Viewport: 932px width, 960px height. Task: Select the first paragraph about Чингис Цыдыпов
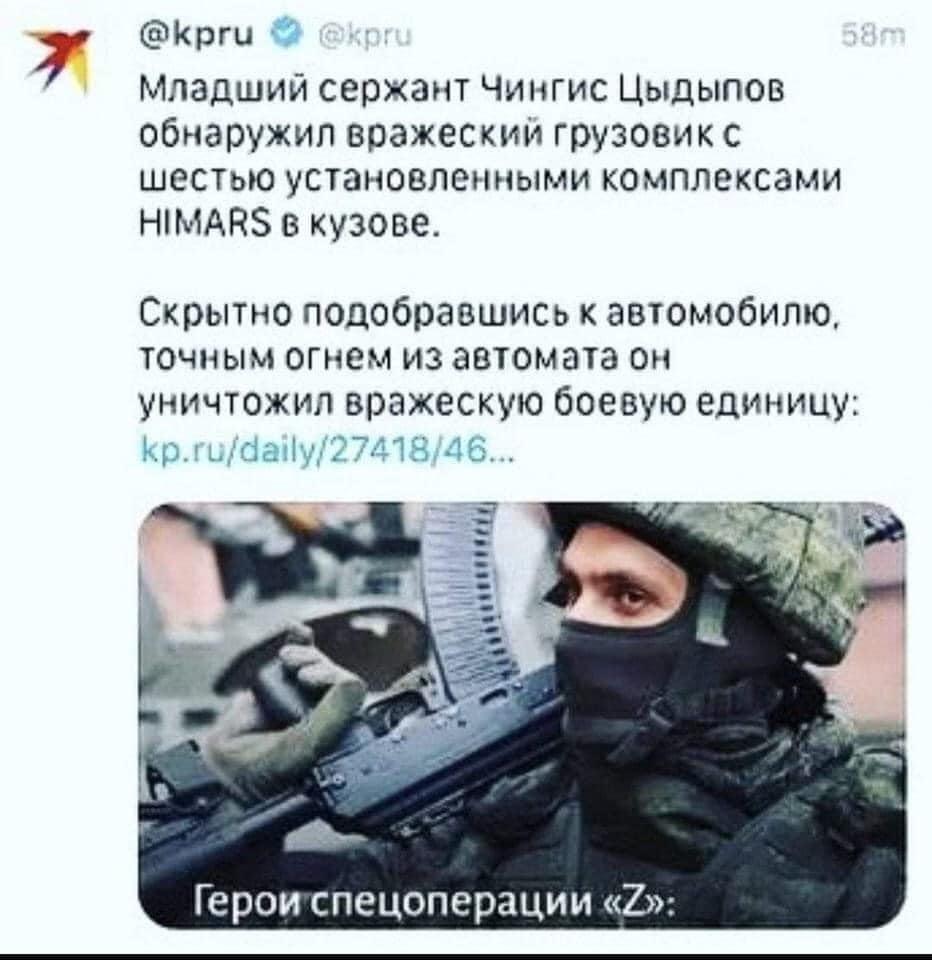490,156
